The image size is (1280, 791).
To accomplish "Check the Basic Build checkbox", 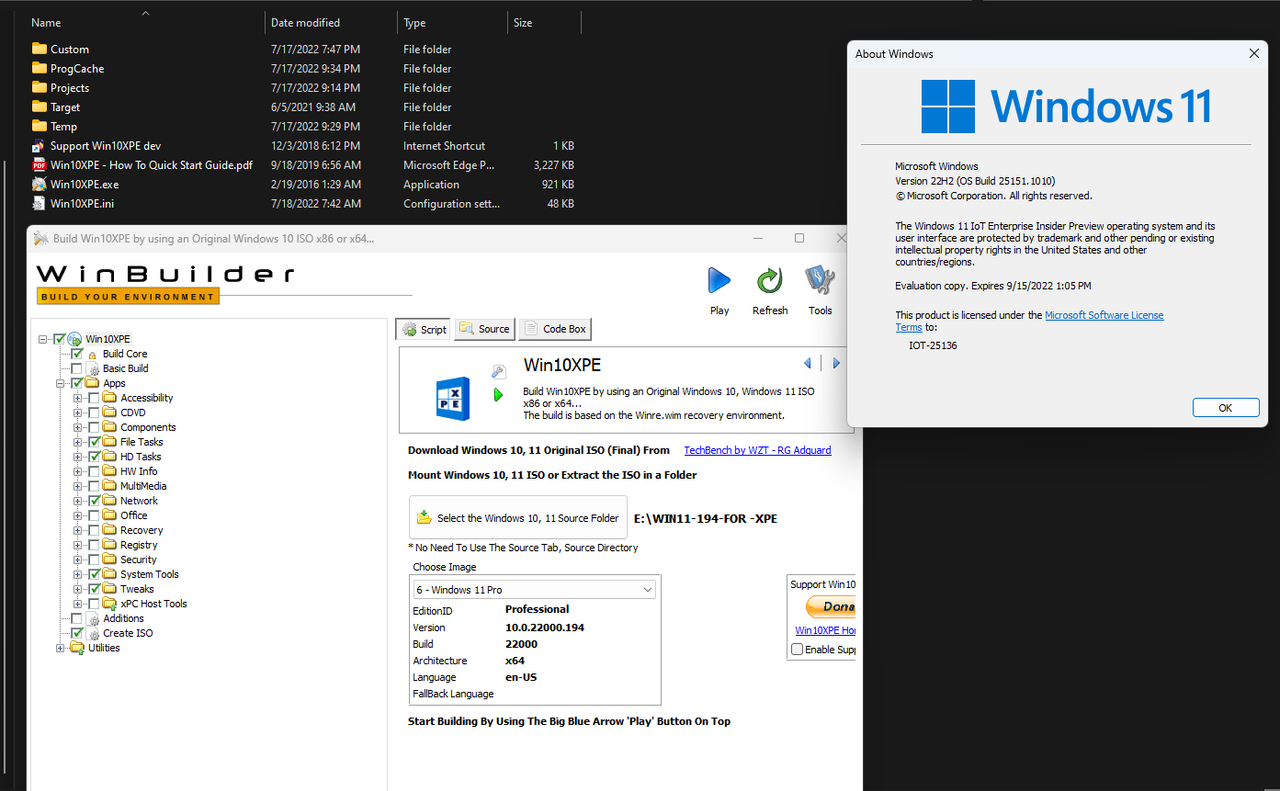I will pyautogui.click(x=77, y=368).
